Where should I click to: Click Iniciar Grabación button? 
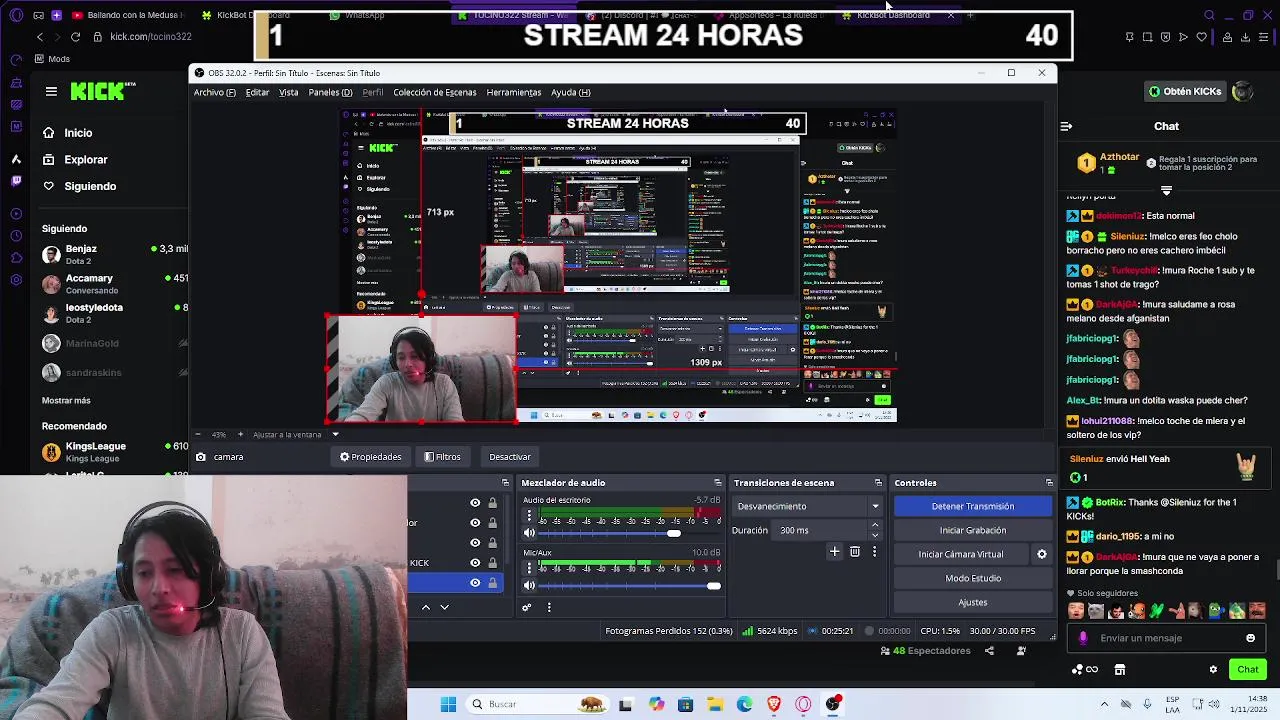(973, 530)
